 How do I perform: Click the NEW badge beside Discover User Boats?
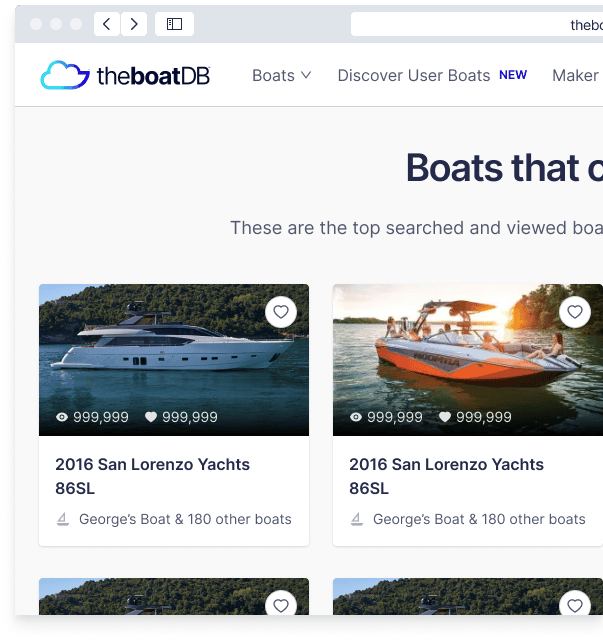pos(513,75)
